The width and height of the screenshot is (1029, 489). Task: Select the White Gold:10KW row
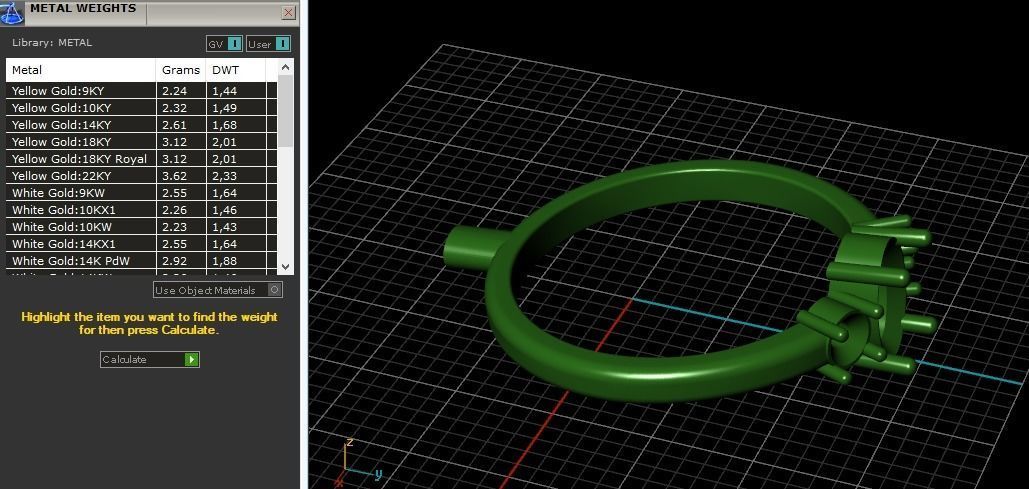point(141,227)
